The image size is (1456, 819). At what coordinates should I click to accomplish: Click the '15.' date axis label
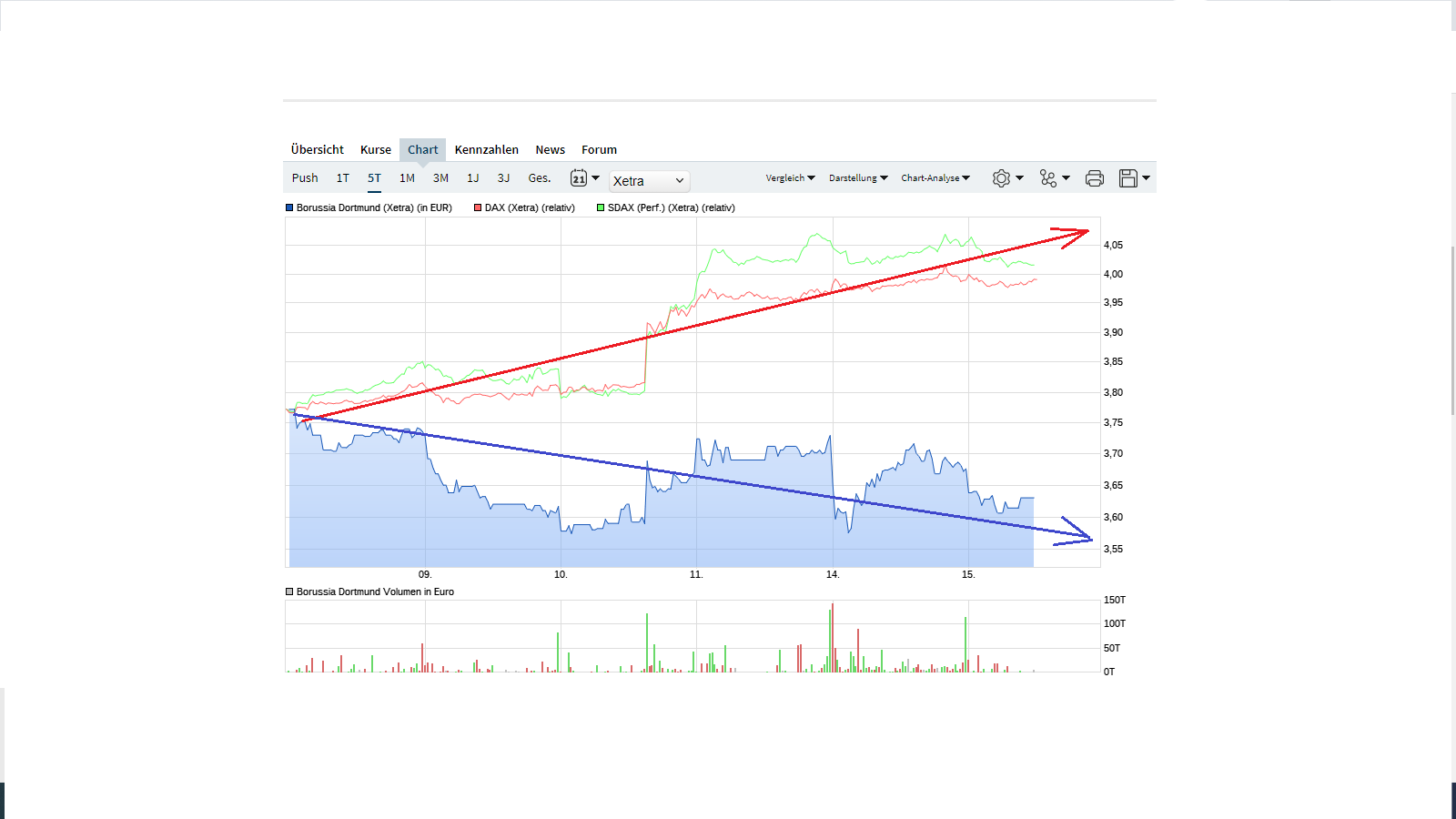click(x=968, y=574)
